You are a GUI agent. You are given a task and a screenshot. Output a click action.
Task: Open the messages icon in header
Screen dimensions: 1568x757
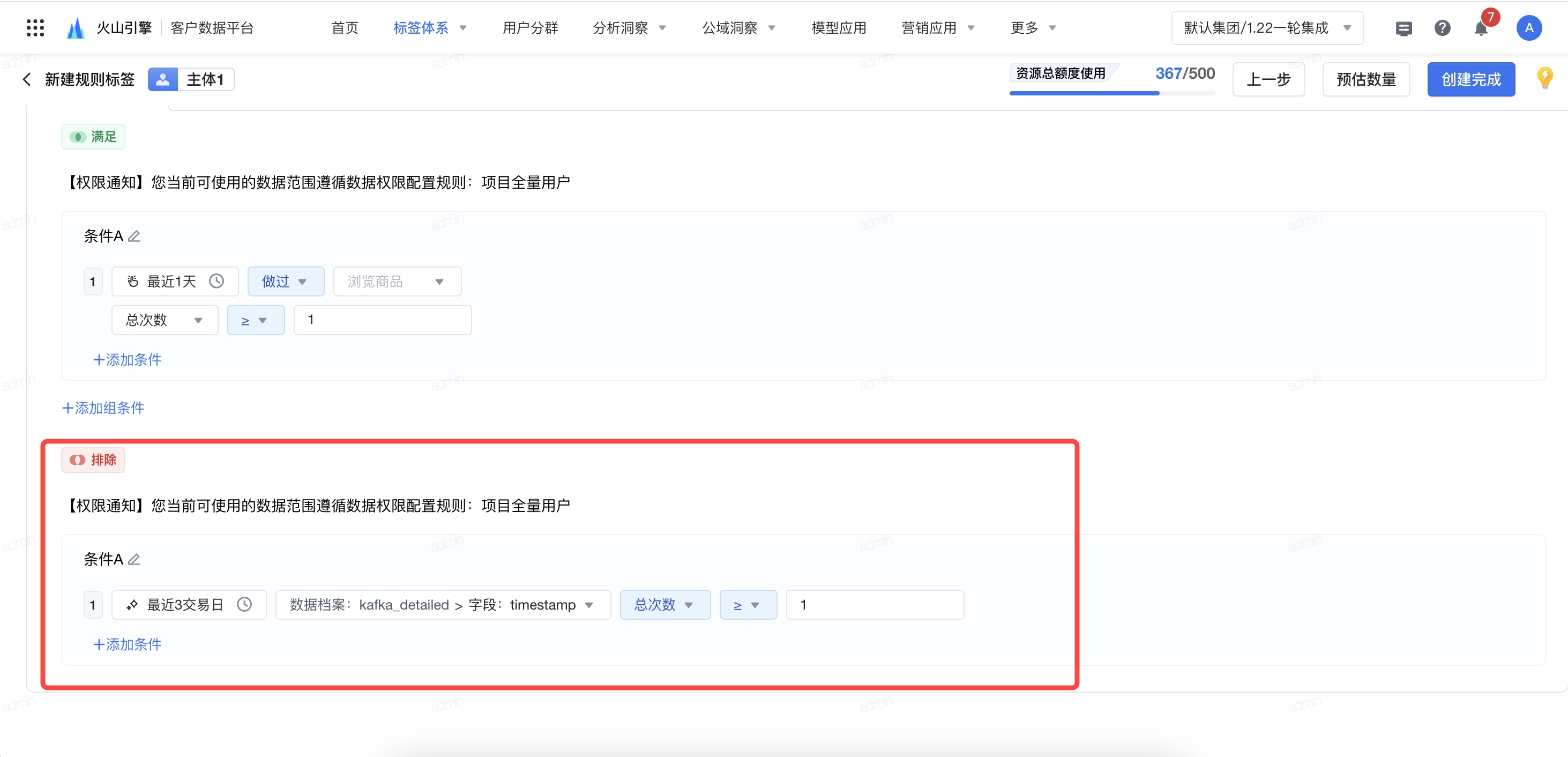pyautogui.click(x=1403, y=28)
